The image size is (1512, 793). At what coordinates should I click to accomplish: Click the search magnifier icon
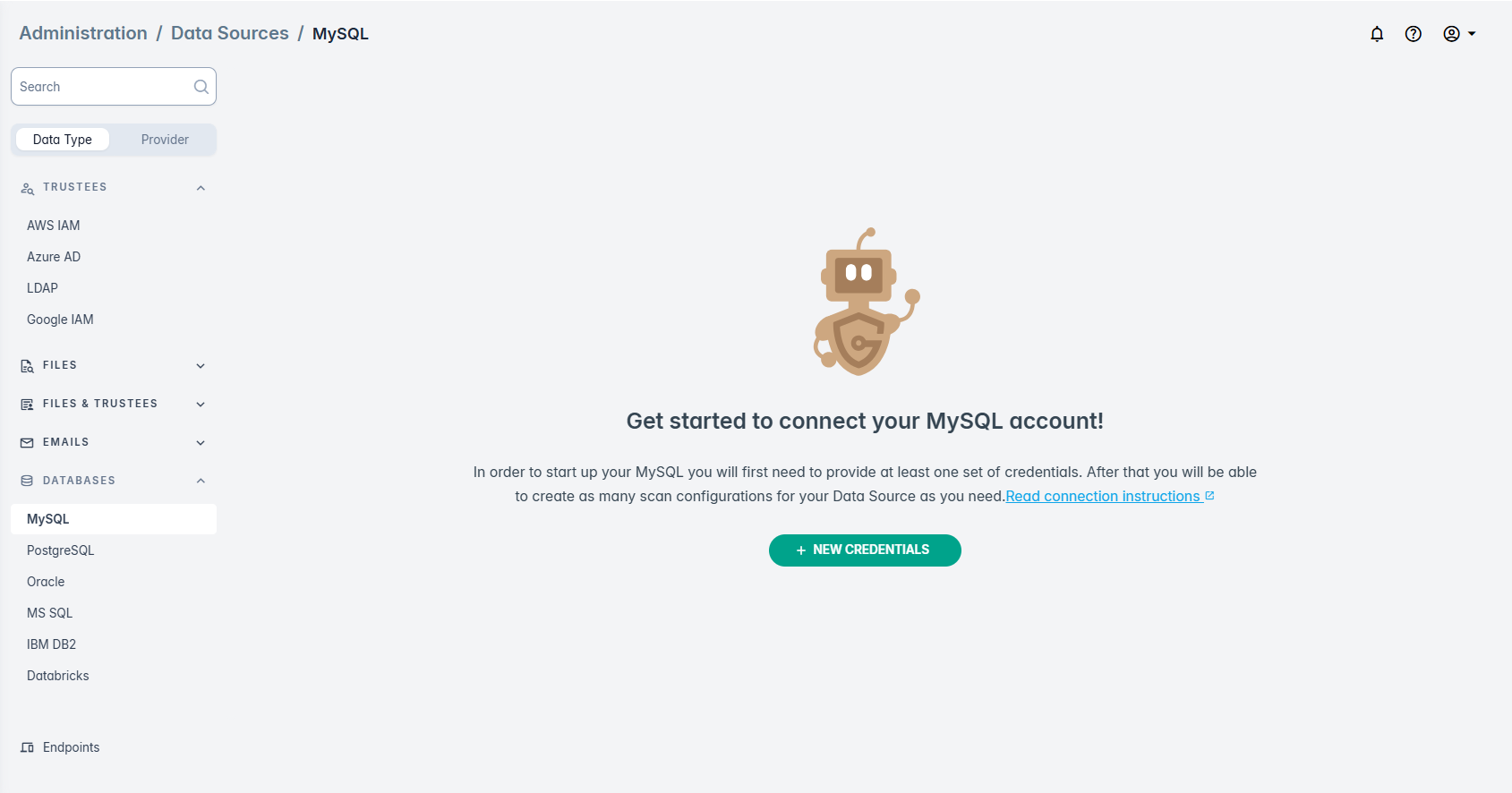click(x=201, y=87)
